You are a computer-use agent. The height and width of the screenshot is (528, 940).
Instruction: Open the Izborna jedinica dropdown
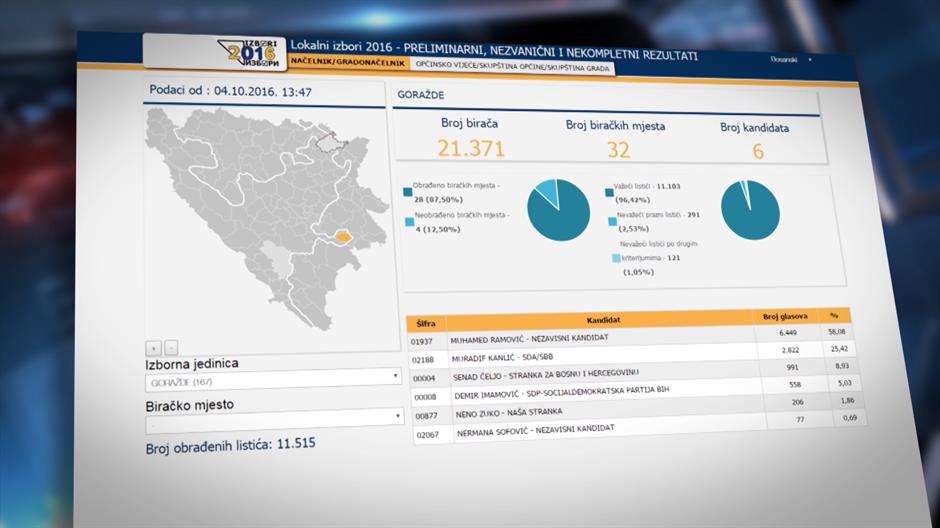point(274,380)
